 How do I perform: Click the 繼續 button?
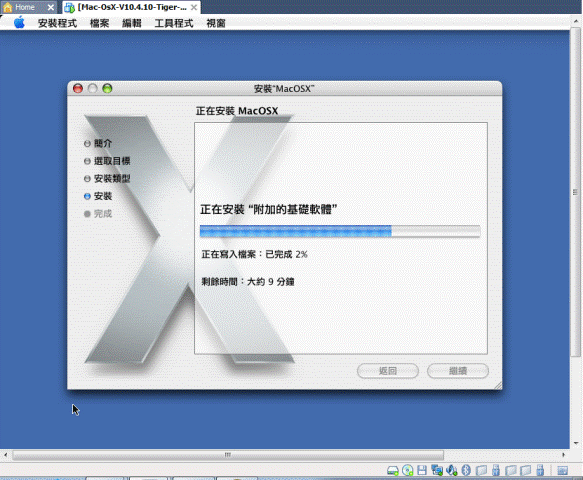tap(458, 371)
